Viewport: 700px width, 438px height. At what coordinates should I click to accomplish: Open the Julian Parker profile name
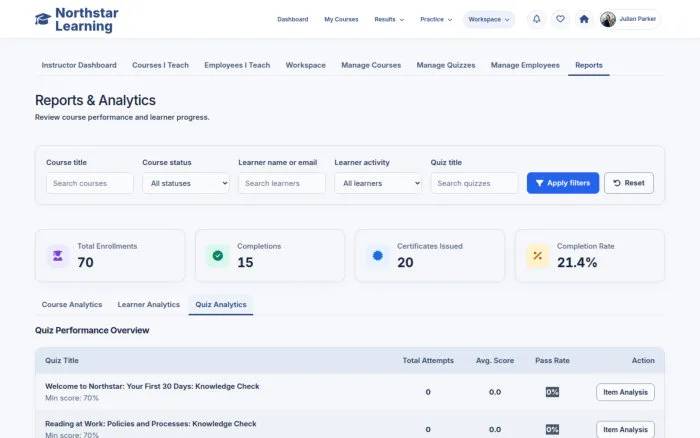click(x=638, y=19)
